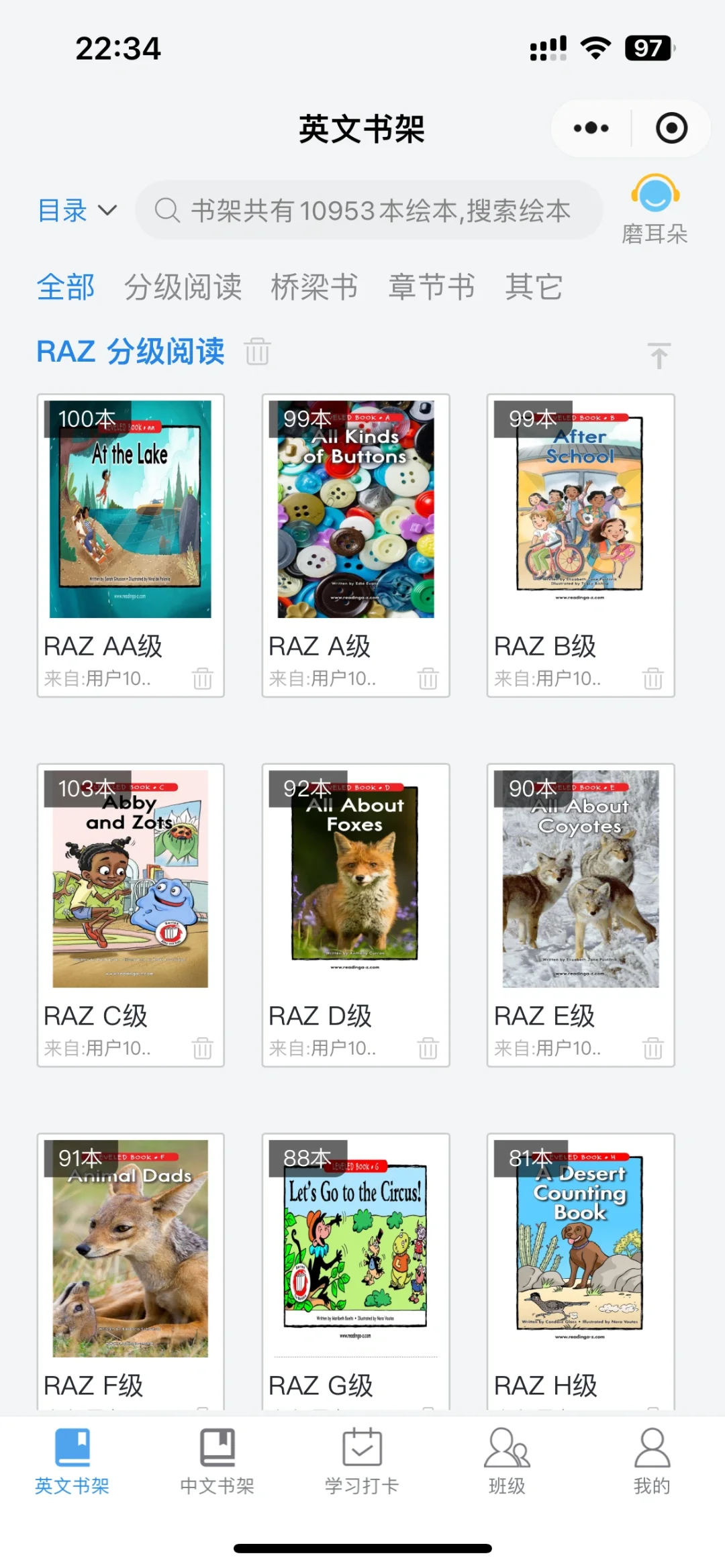Tap the RAZ 分级阅读 section heading
The height and width of the screenshot is (1568, 725).
pos(130,352)
